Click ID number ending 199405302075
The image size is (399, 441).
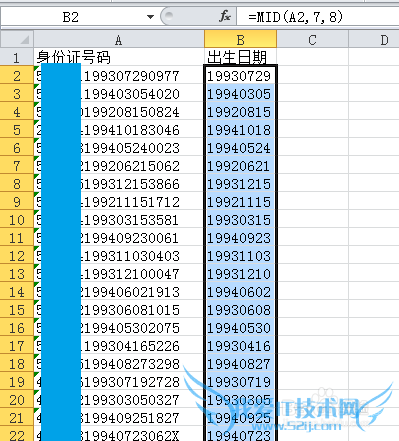pos(119,327)
